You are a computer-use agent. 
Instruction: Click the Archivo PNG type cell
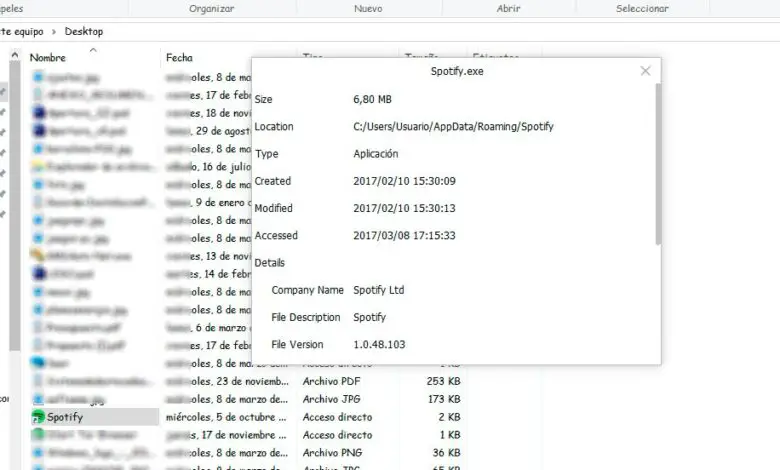click(332, 453)
